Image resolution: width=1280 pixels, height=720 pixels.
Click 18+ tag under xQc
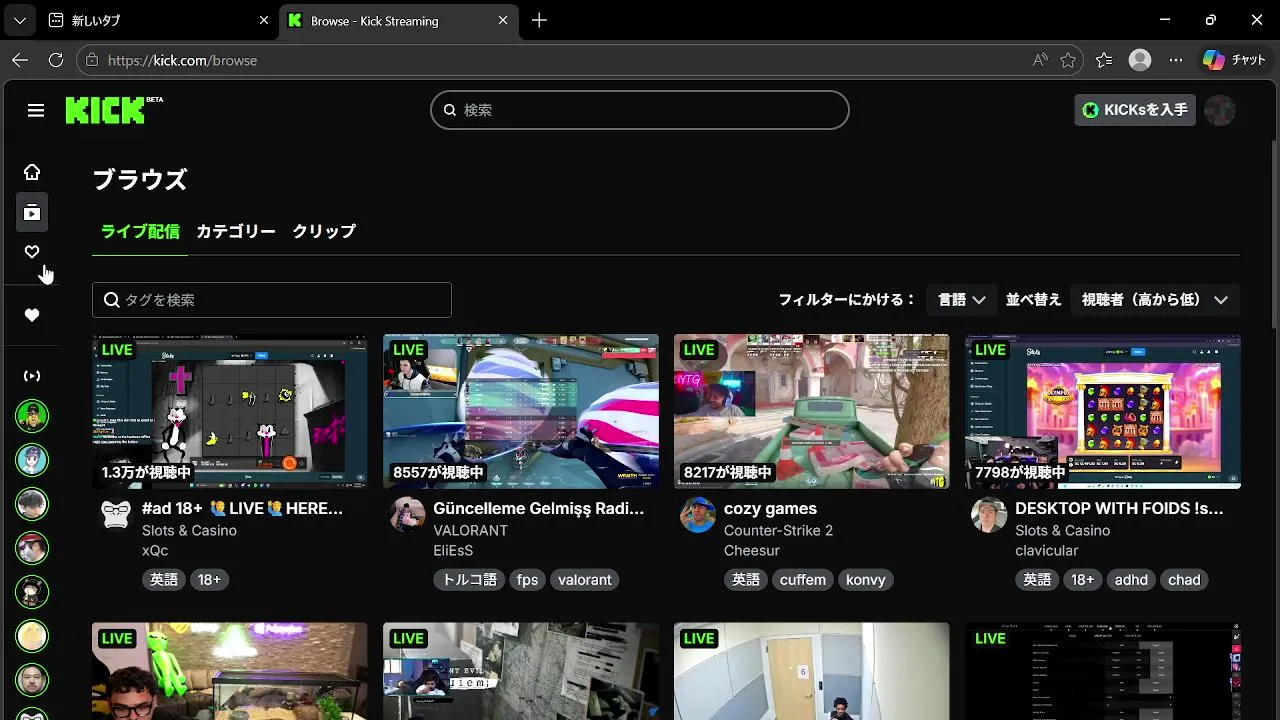pyautogui.click(x=209, y=580)
